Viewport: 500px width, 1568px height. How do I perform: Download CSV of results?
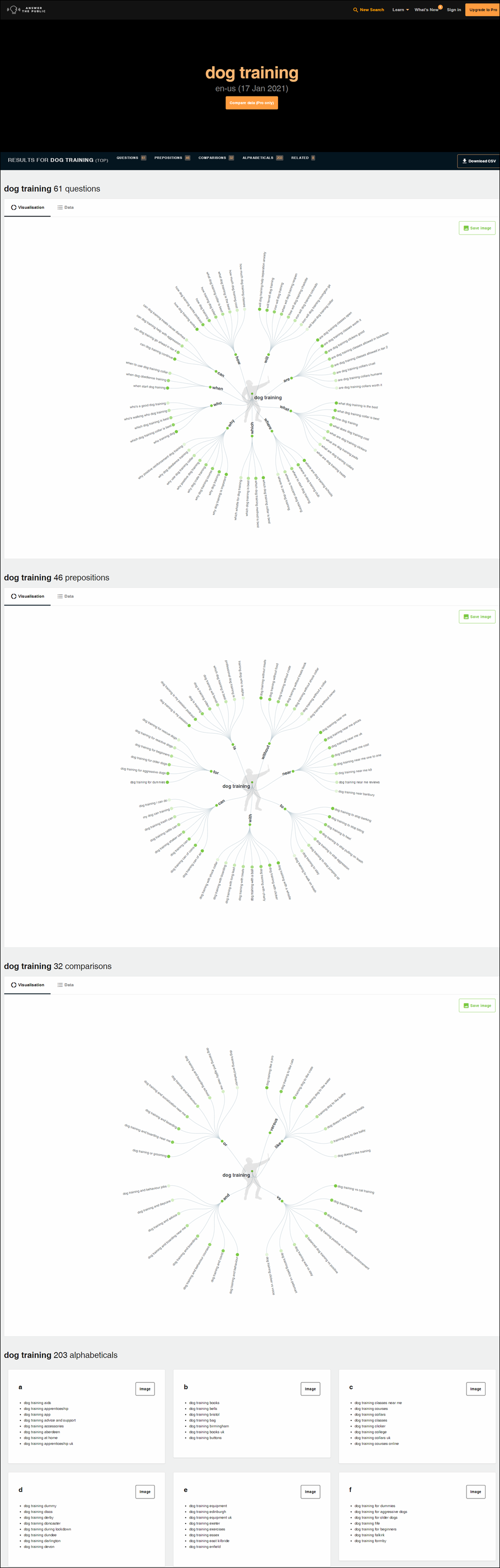[x=478, y=161]
